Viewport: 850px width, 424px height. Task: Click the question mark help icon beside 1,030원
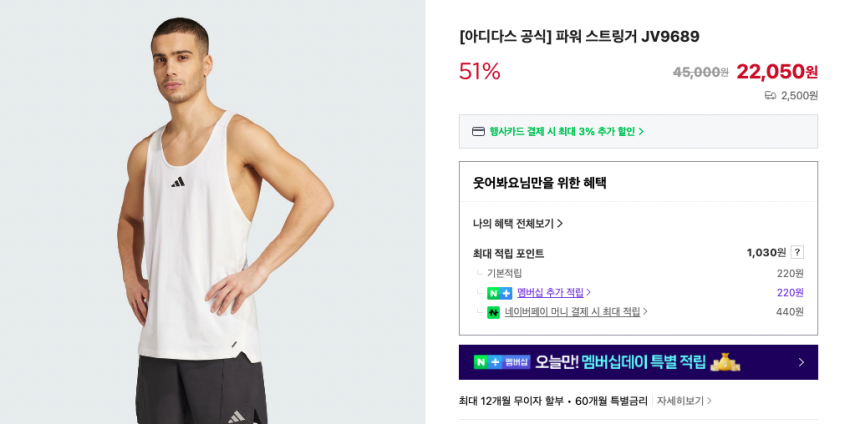click(x=797, y=252)
